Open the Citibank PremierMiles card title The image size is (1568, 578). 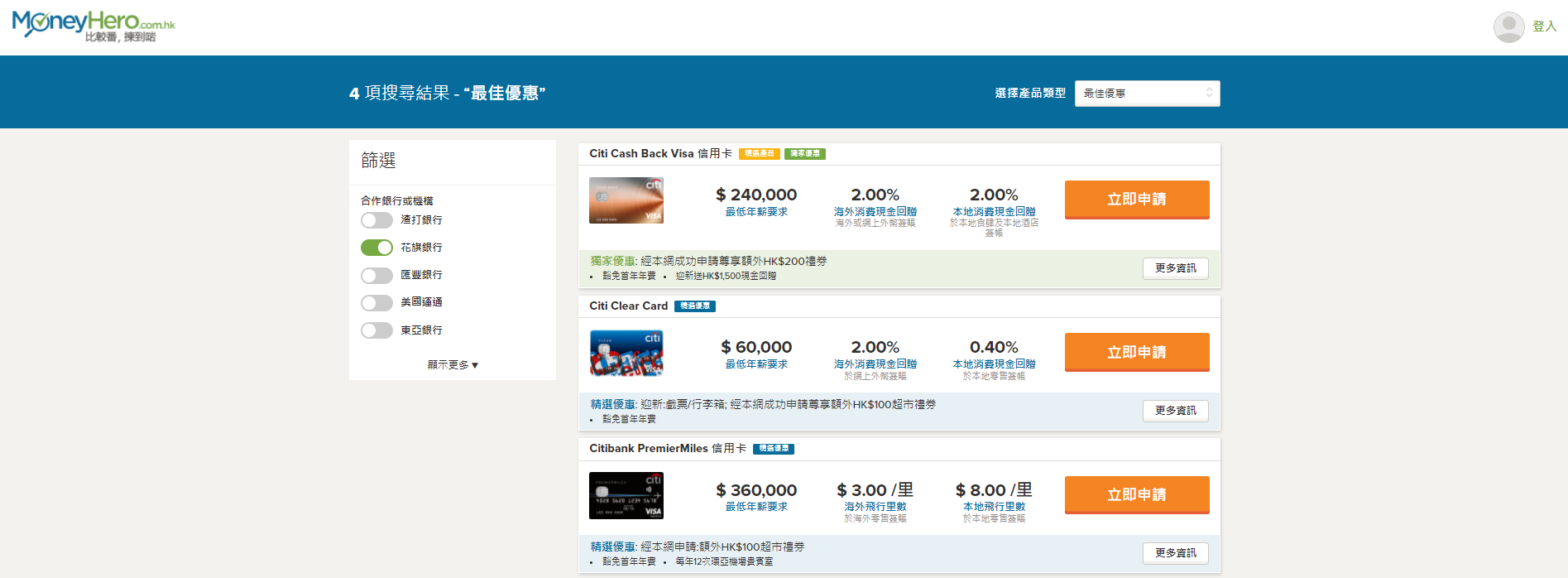pos(667,448)
